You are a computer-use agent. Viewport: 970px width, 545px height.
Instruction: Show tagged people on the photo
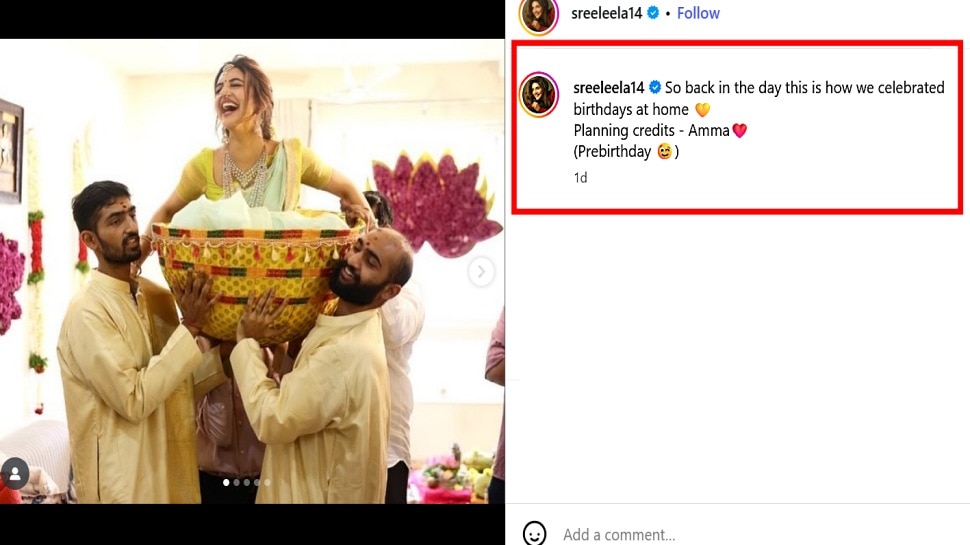click(x=15, y=472)
